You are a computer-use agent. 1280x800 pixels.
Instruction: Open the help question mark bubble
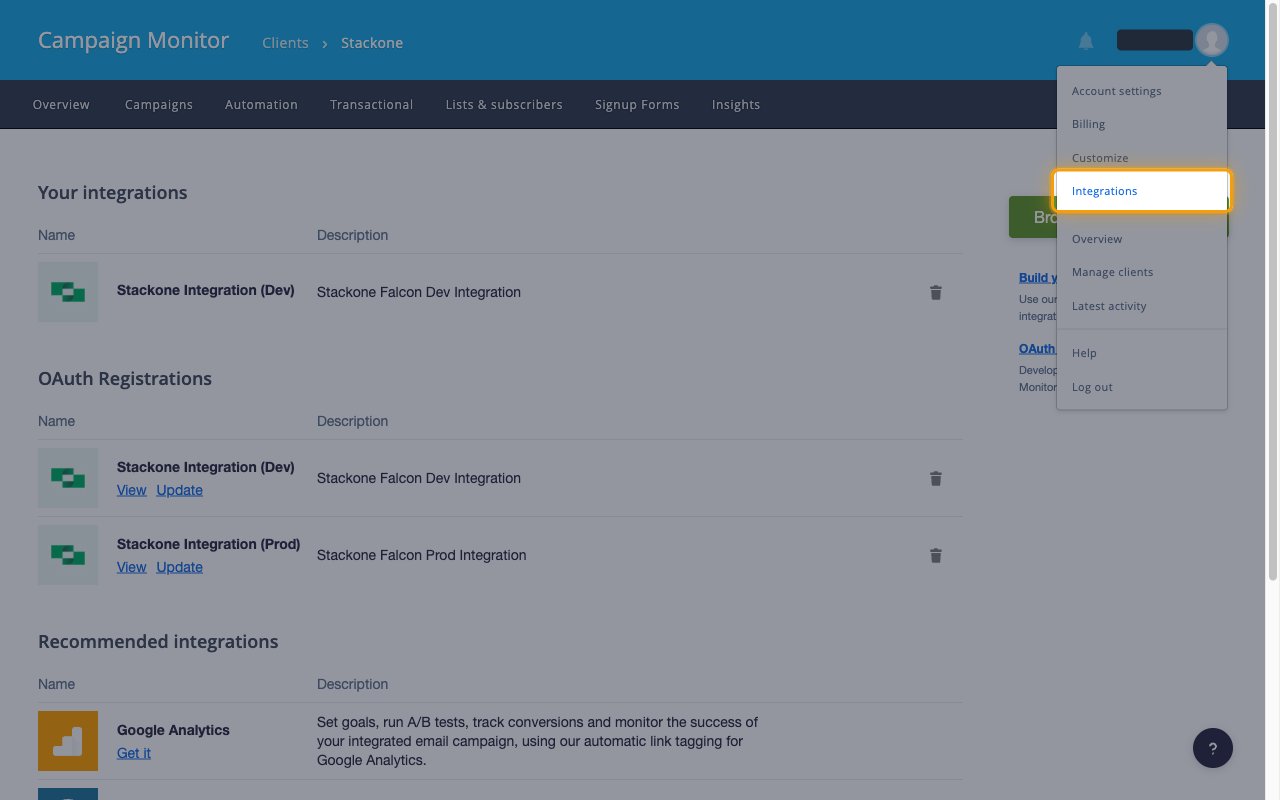1213,748
